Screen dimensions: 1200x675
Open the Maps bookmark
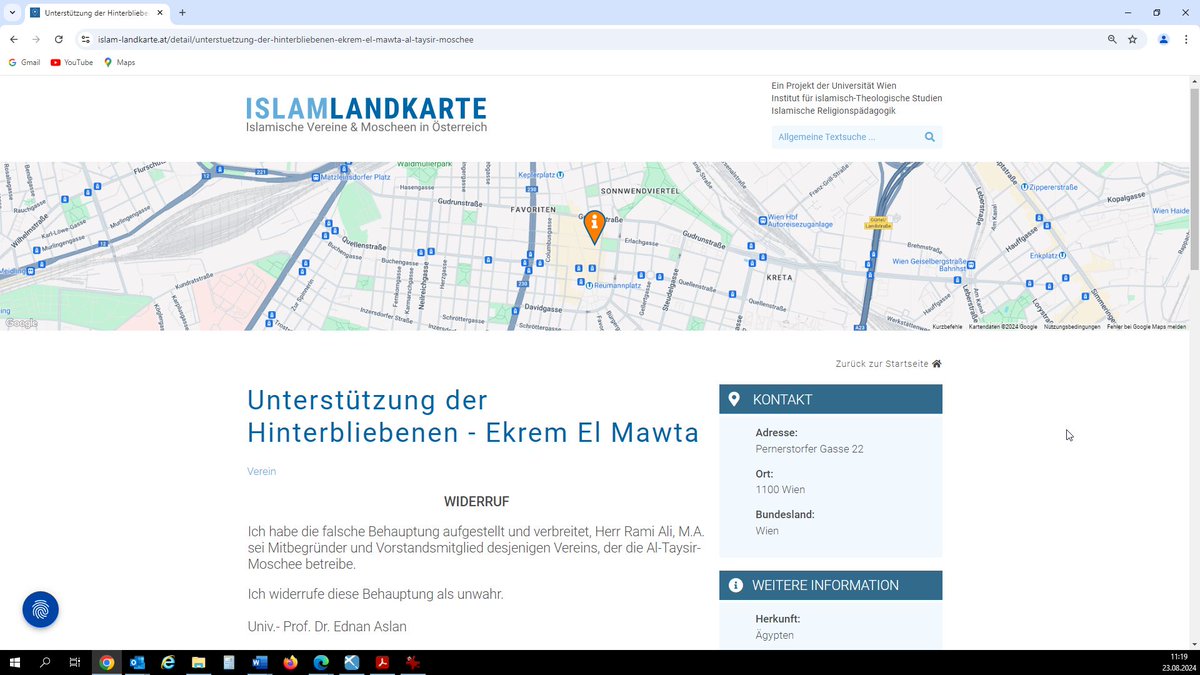click(120, 62)
